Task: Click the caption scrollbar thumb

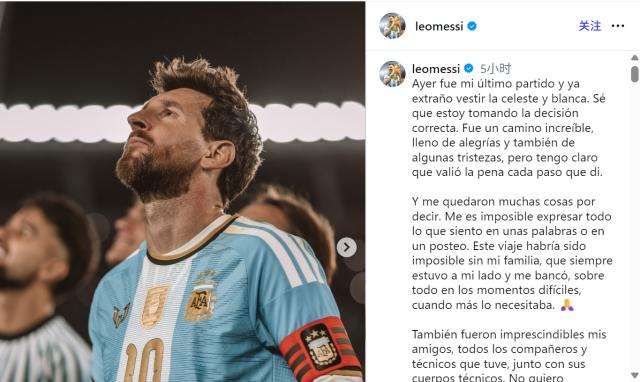Action: [x=634, y=74]
